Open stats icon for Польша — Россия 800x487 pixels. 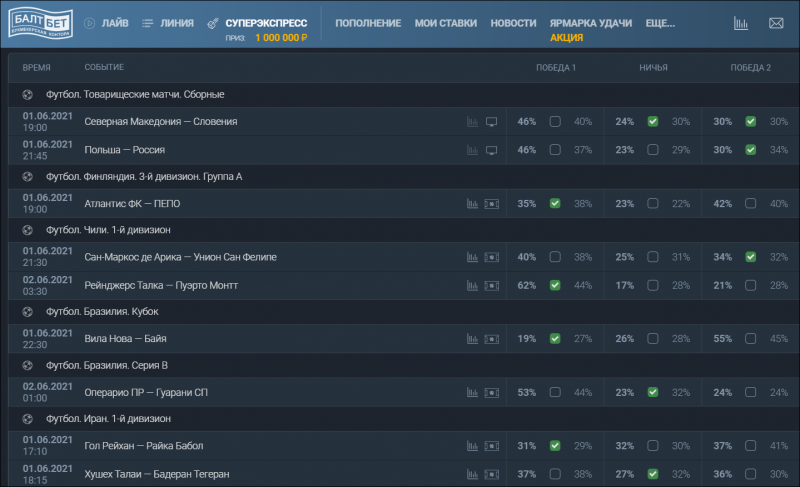(x=472, y=150)
